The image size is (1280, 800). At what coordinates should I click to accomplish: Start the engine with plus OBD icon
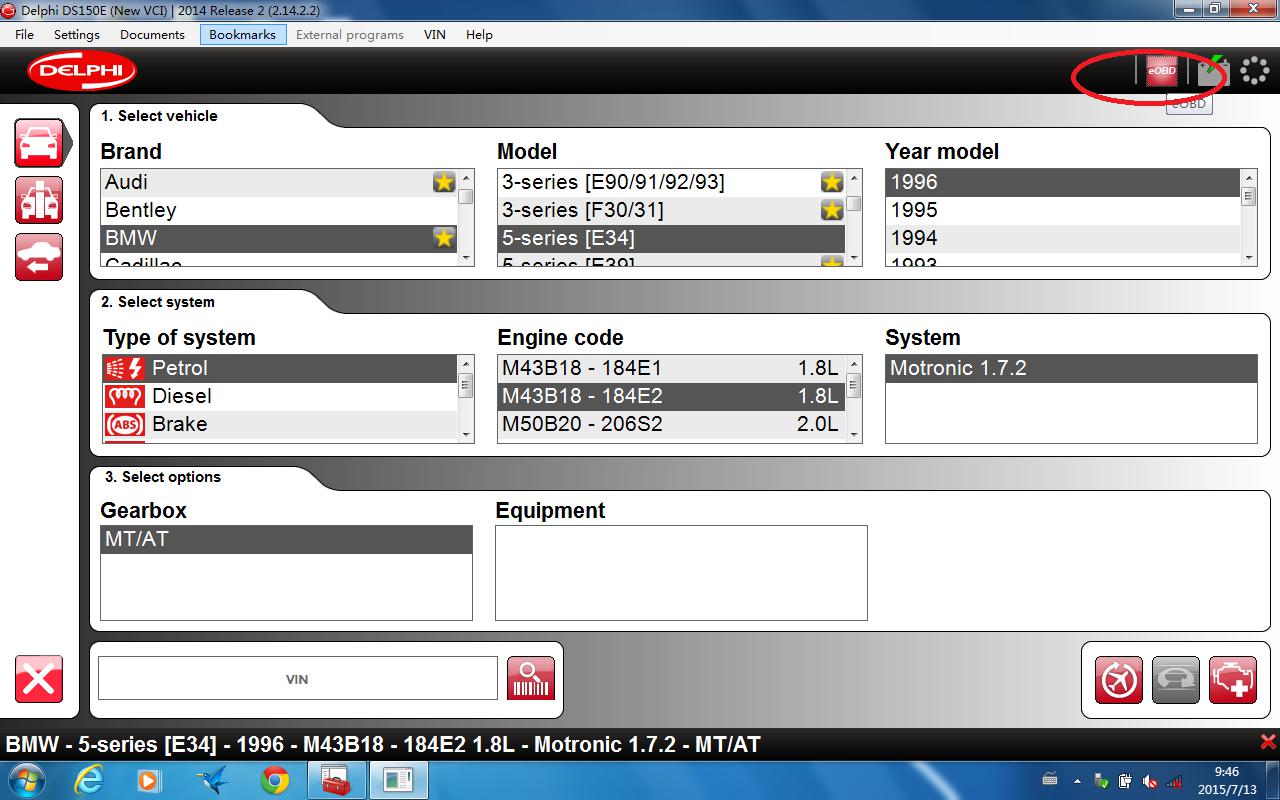tap(1233, 681)
